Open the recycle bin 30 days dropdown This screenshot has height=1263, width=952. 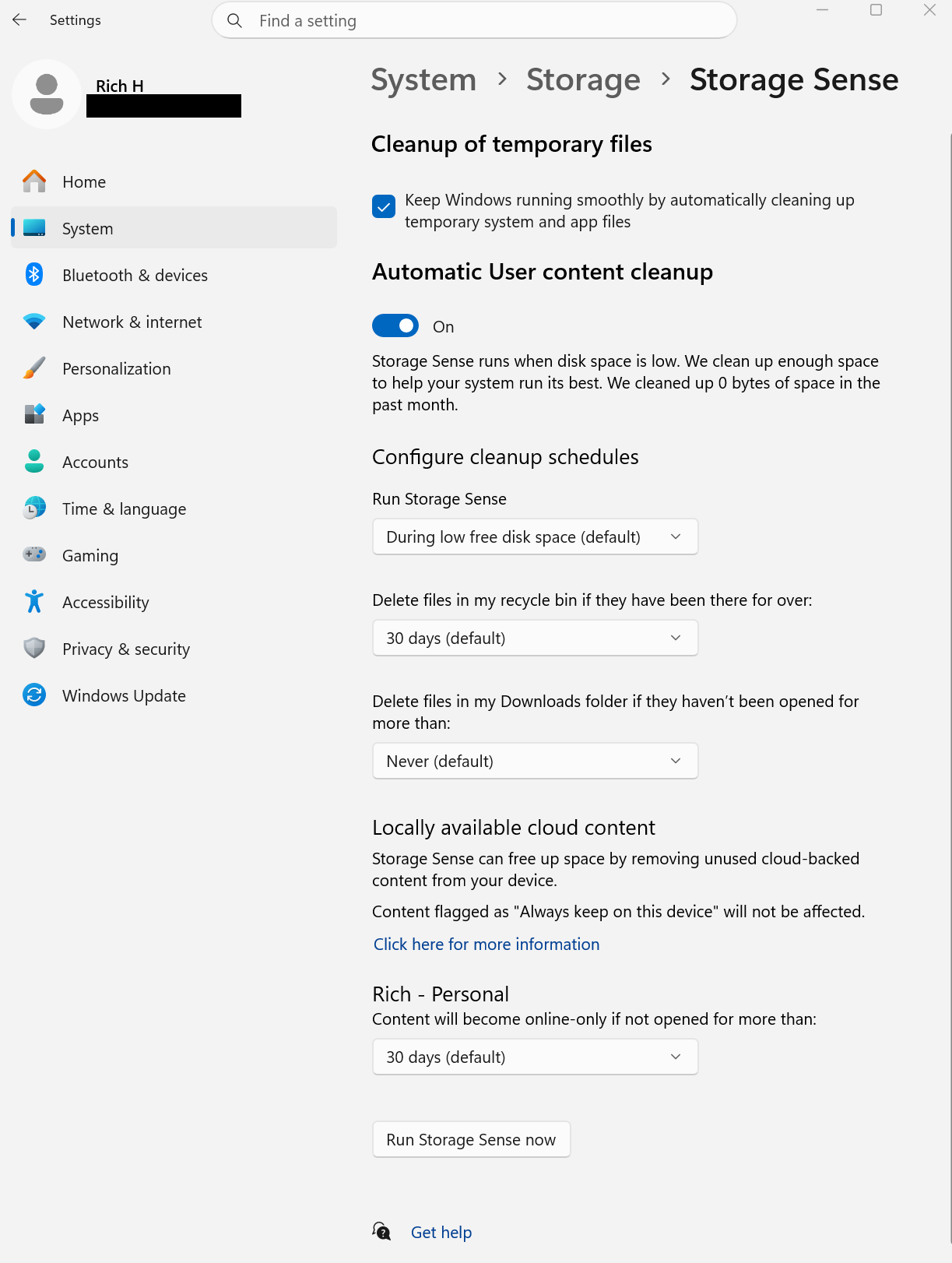pos(536,639)
